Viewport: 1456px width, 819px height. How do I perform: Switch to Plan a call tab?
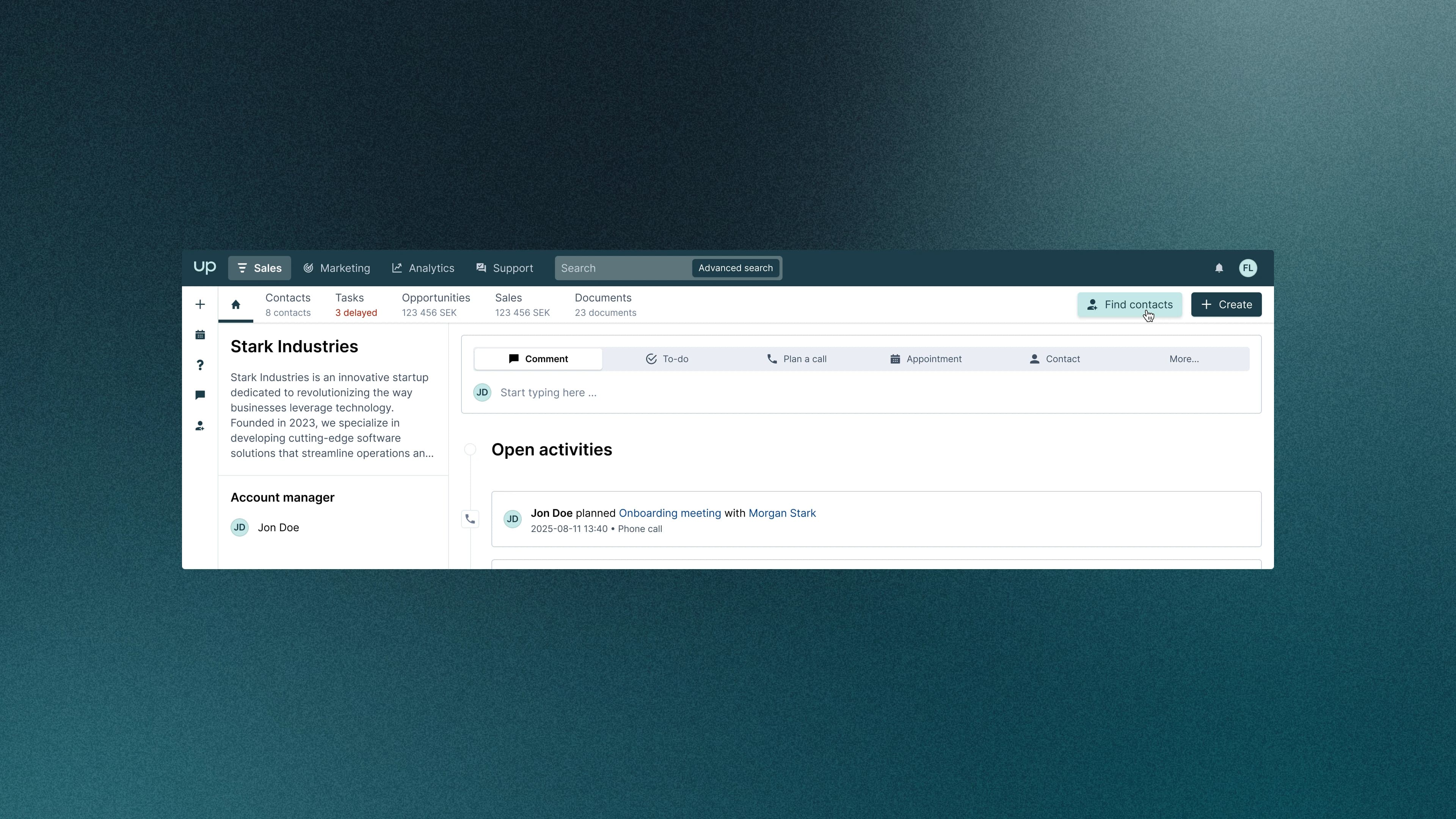796,359
